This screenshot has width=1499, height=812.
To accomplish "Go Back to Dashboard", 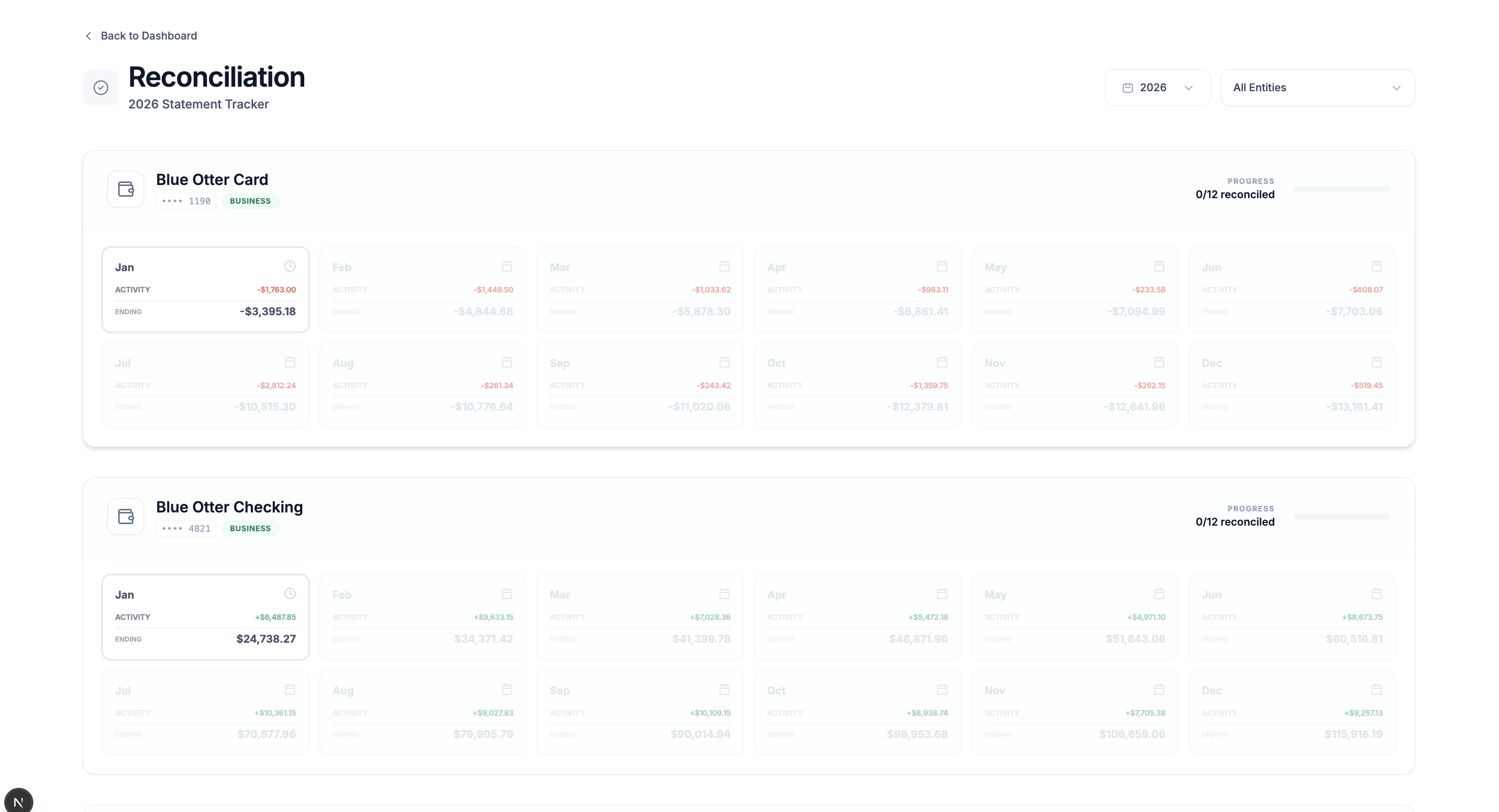I will (149, 36).
